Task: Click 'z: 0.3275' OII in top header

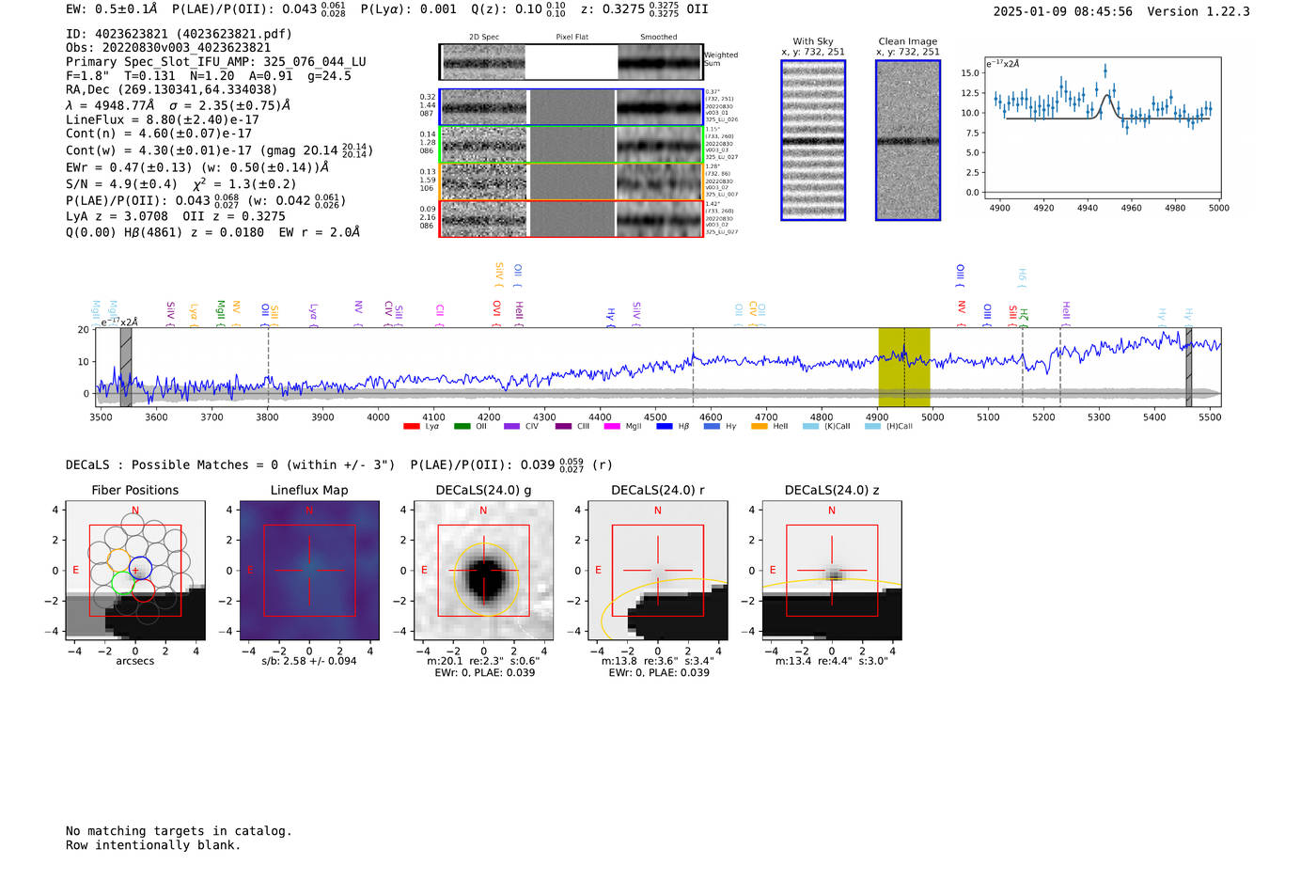Action: 644,9
